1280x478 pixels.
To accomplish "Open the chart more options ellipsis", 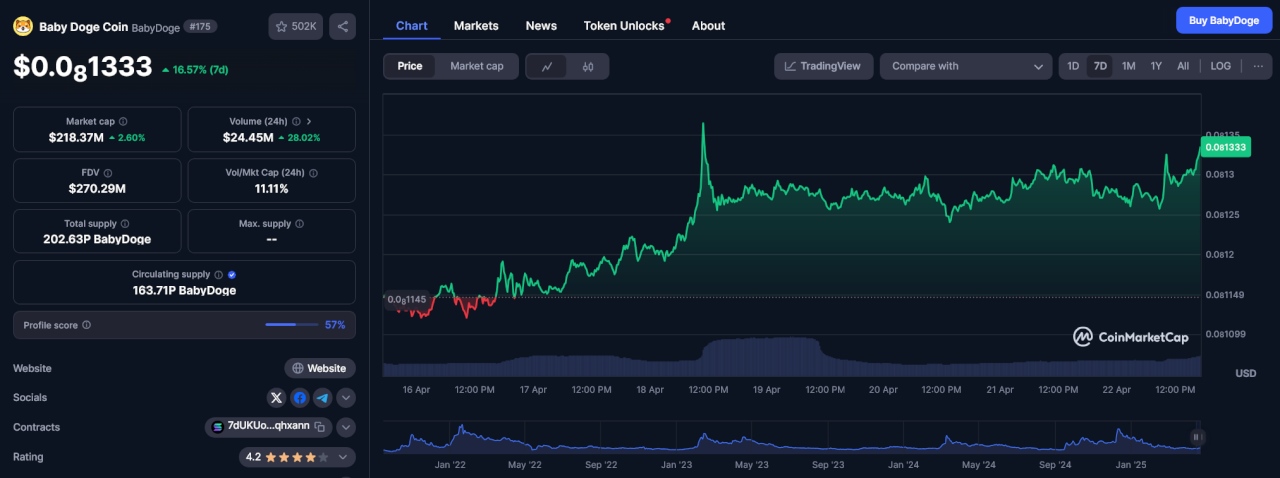I will tap(1257, 66).
